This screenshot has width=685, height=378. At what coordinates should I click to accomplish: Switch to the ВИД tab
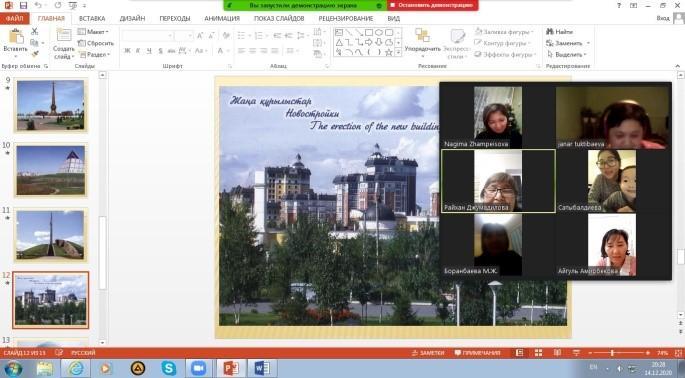(393, 18)
